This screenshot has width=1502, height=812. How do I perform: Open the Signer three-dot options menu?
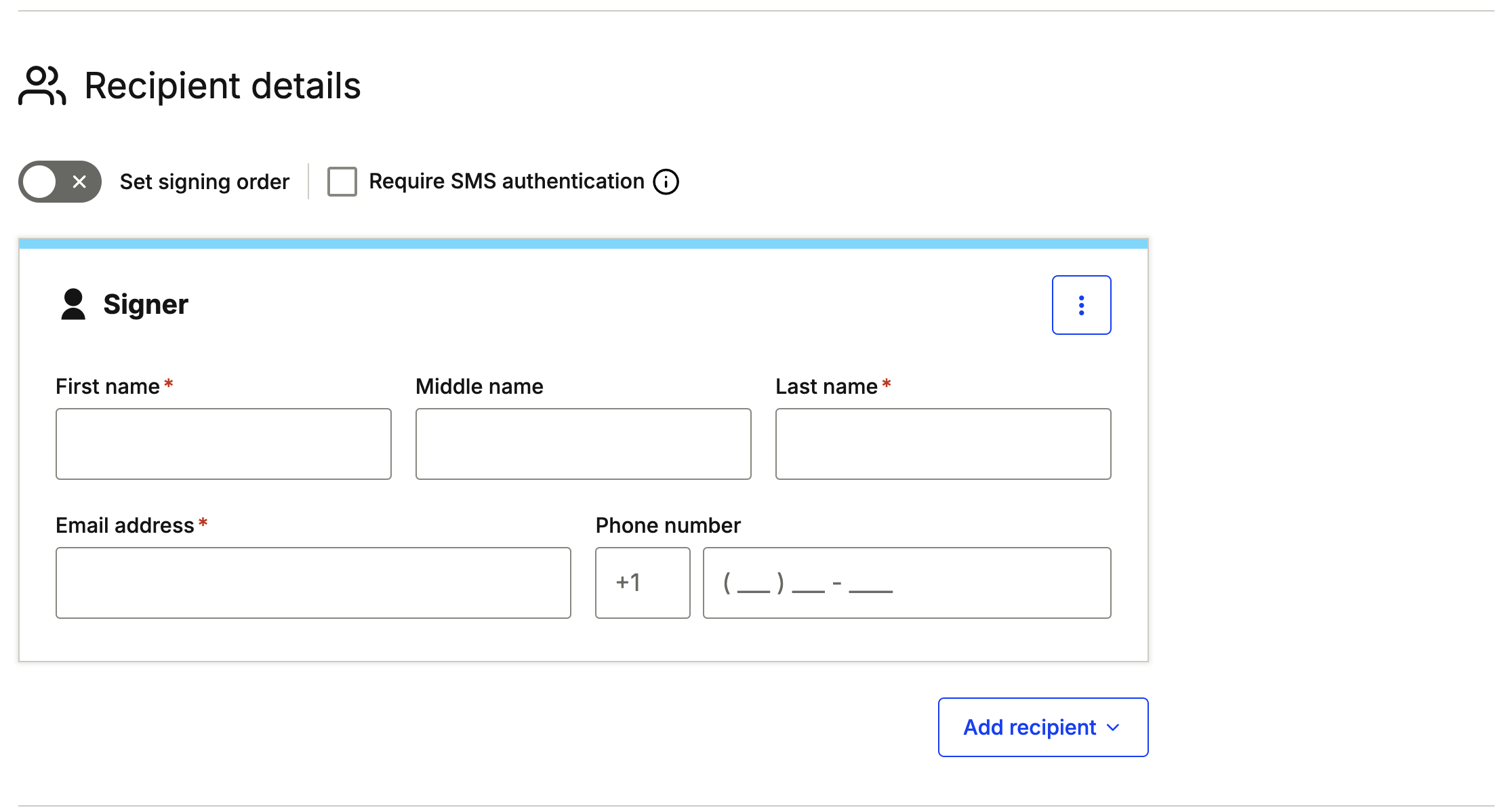pyautogui.click(x=1081, y=305)
